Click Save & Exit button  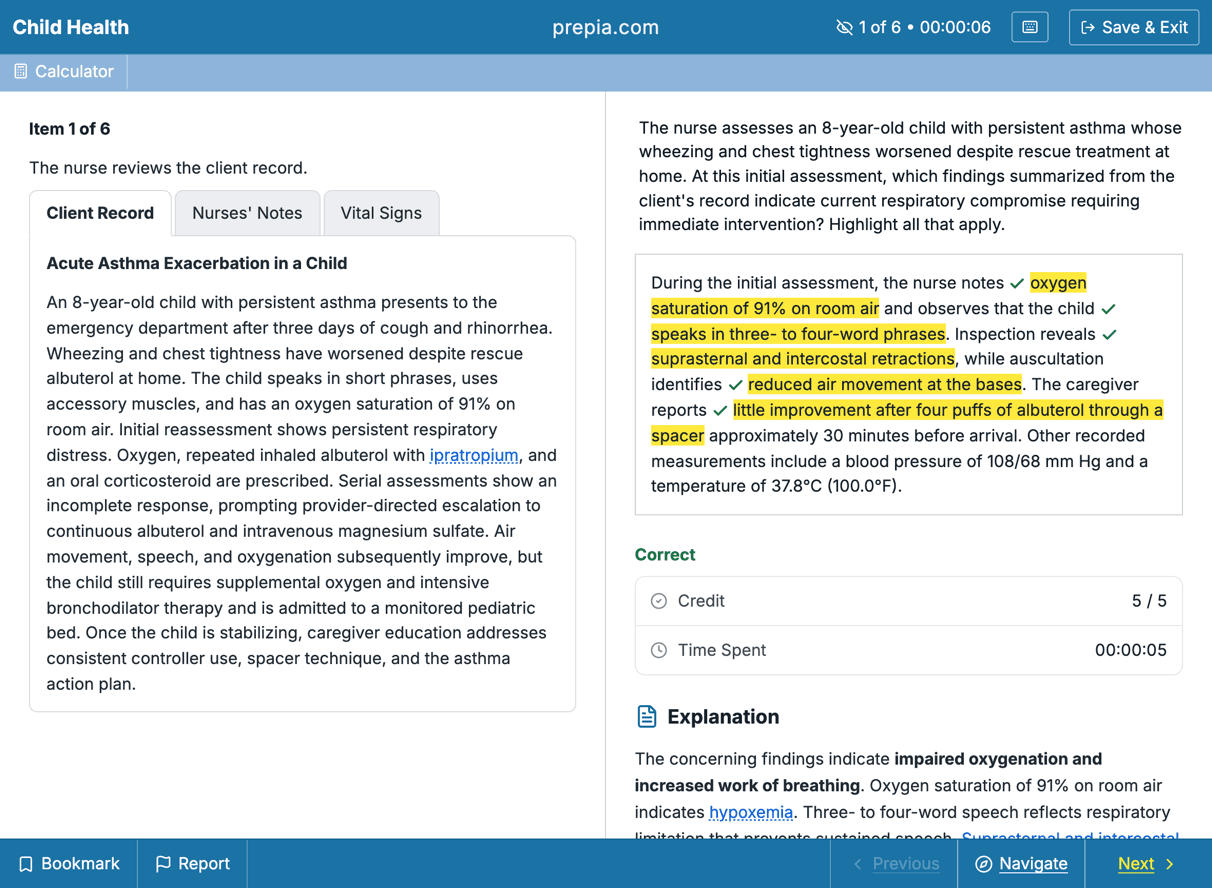click(x=1134, y=27)
